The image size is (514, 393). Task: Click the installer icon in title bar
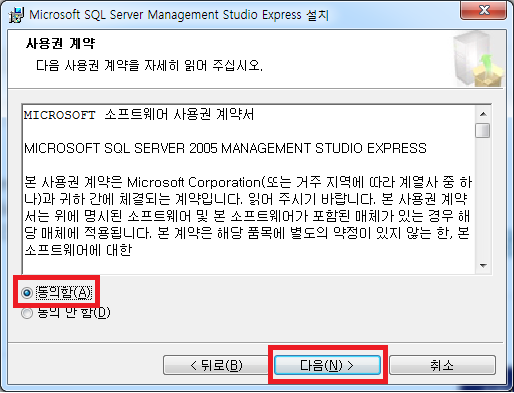16,15
